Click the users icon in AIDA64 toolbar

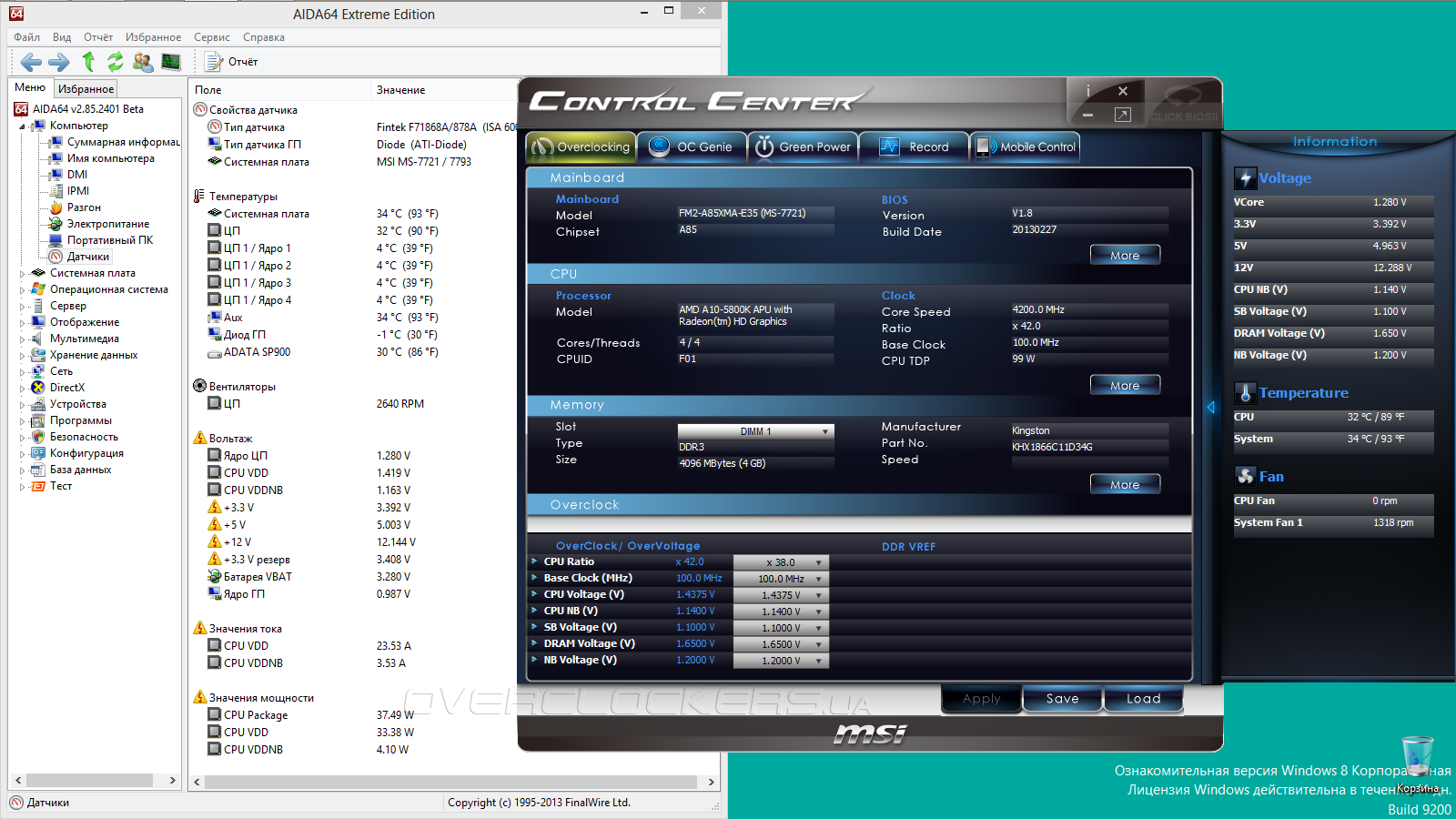pyautogui.click(x=143, y=62)
